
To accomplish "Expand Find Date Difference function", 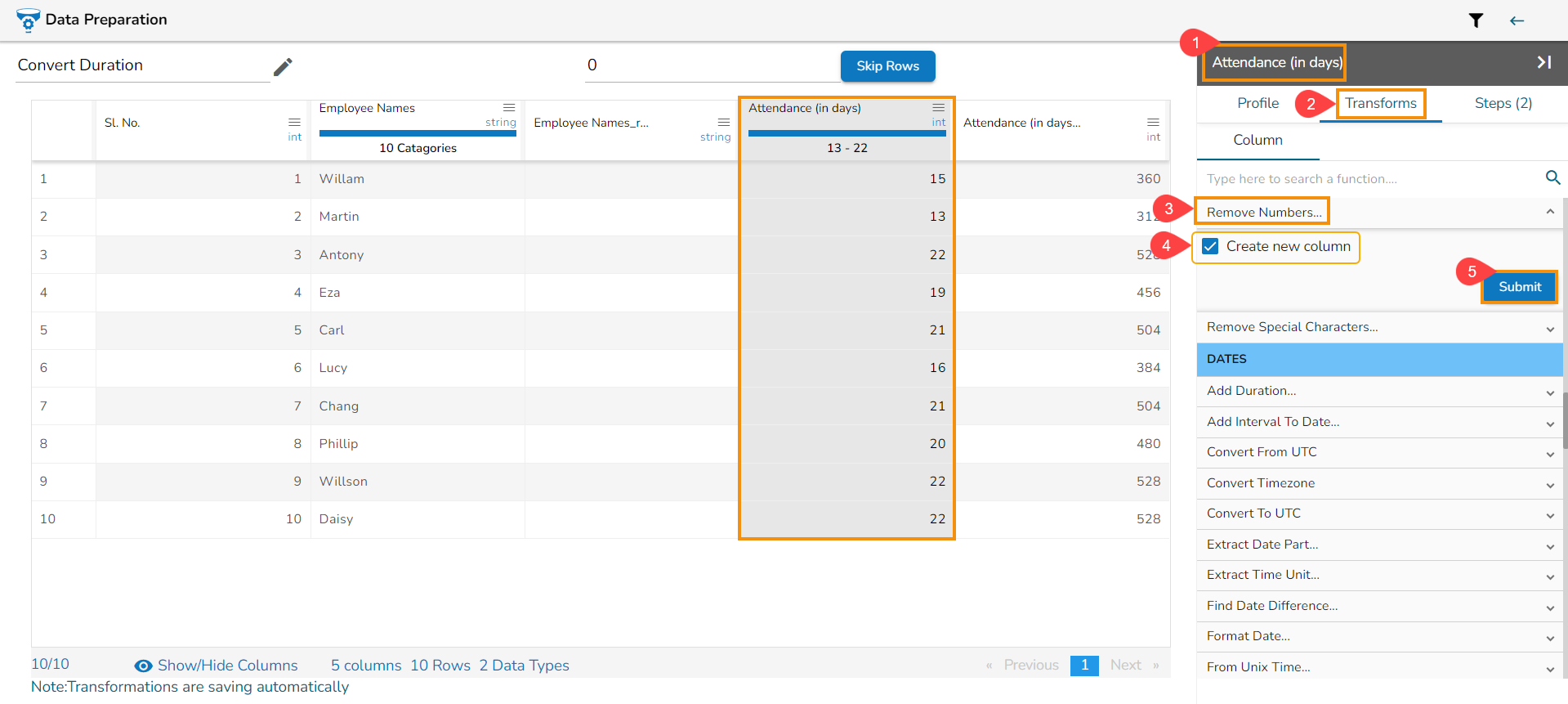I will (1549, 607).
